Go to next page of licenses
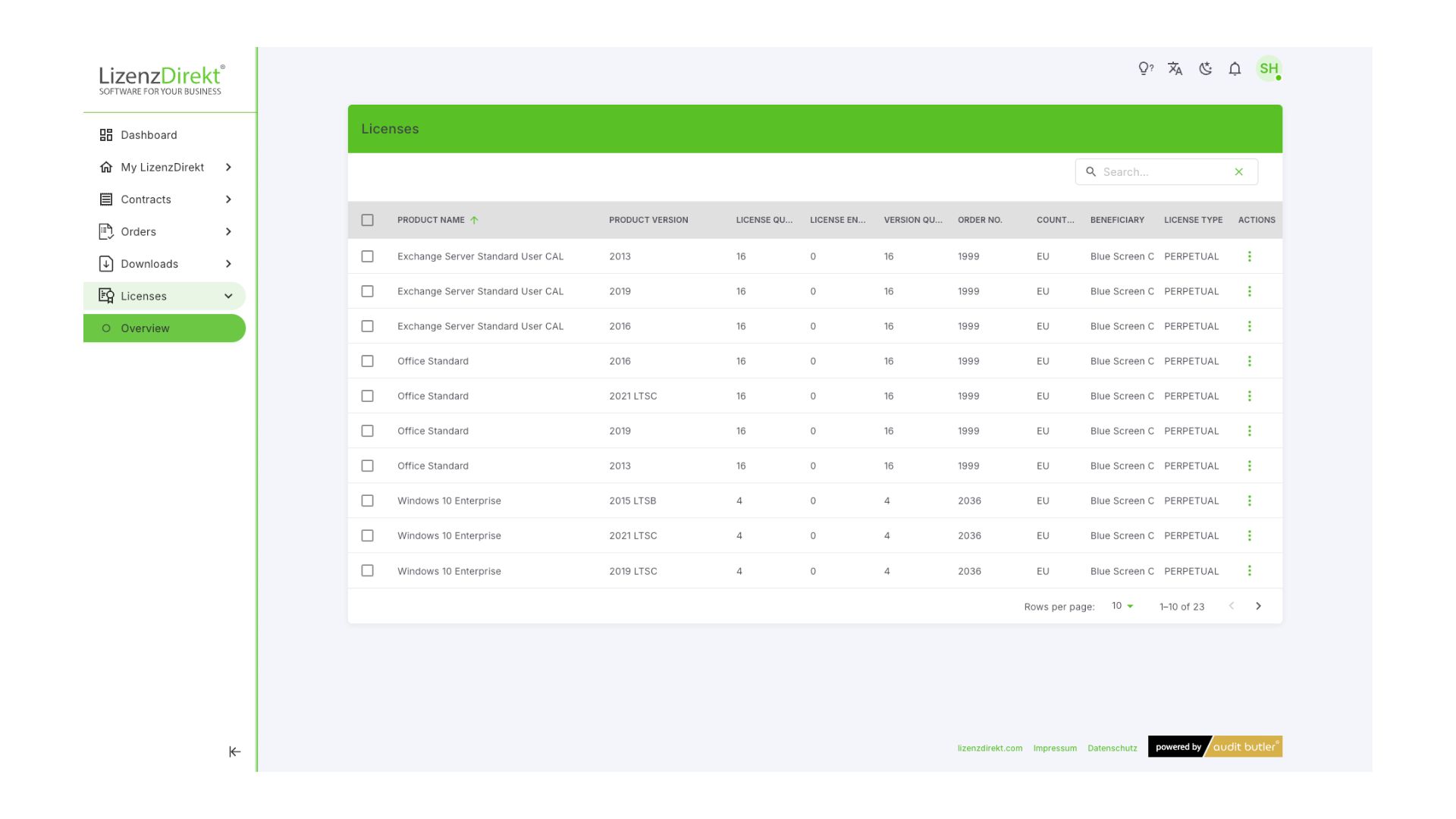This screenshot has width=1456, height=819. click(x=1258, y=606)
